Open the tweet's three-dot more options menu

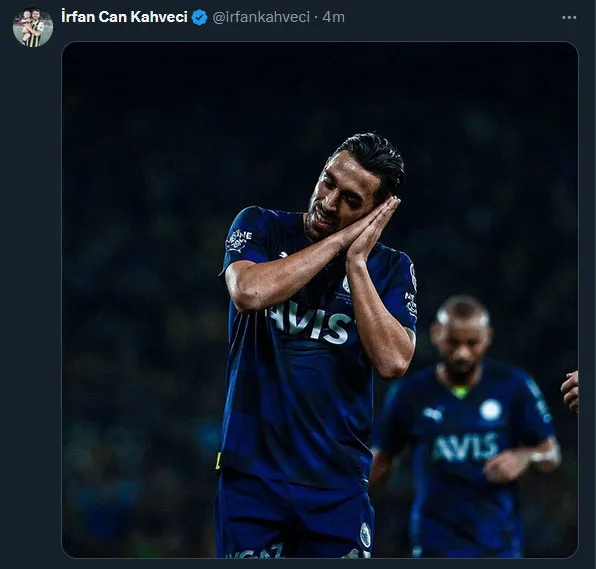(569, 17)
